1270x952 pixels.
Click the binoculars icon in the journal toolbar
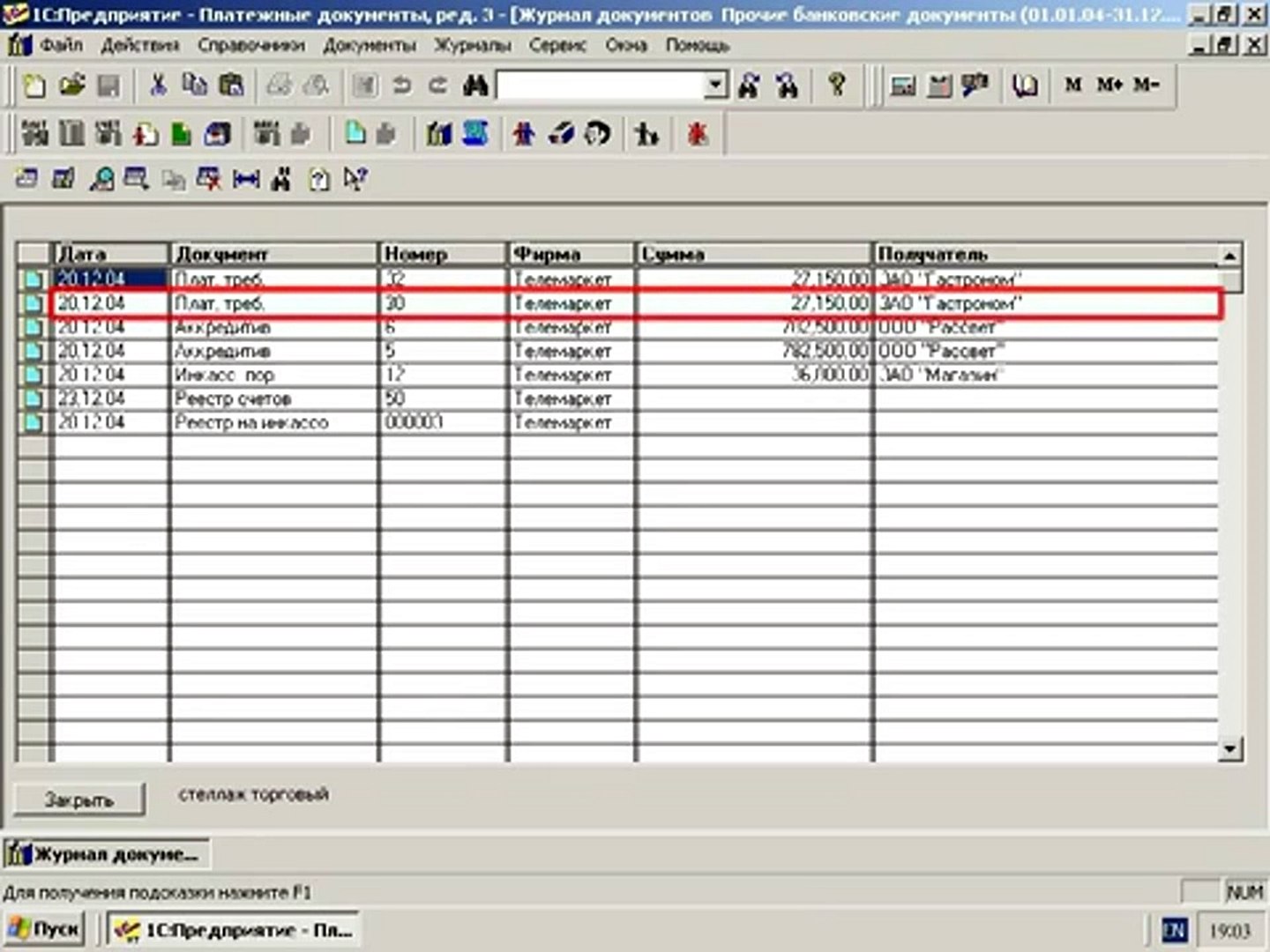(281, 180)
